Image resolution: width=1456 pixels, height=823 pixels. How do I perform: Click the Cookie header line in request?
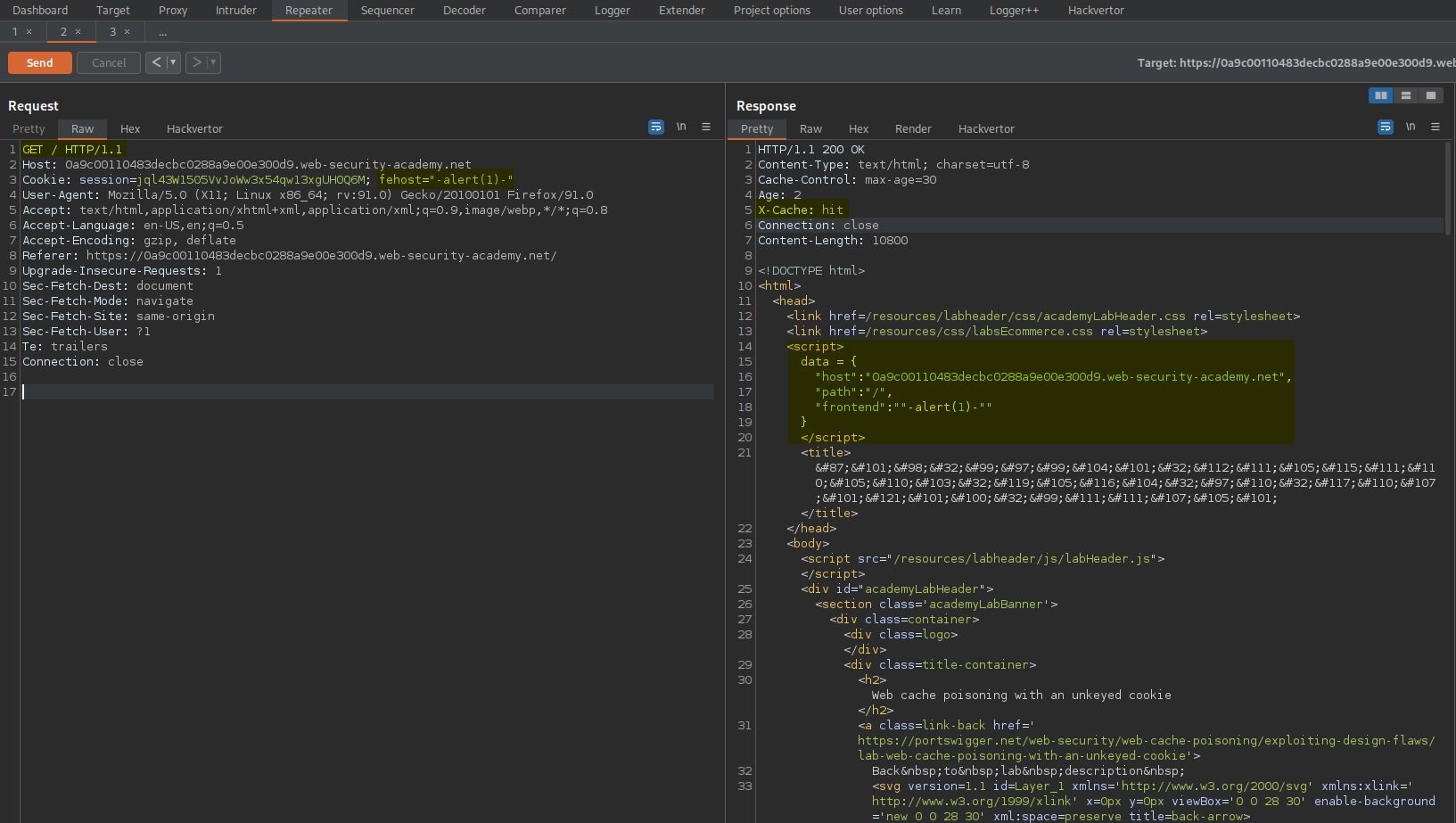[x=267, y=180]
